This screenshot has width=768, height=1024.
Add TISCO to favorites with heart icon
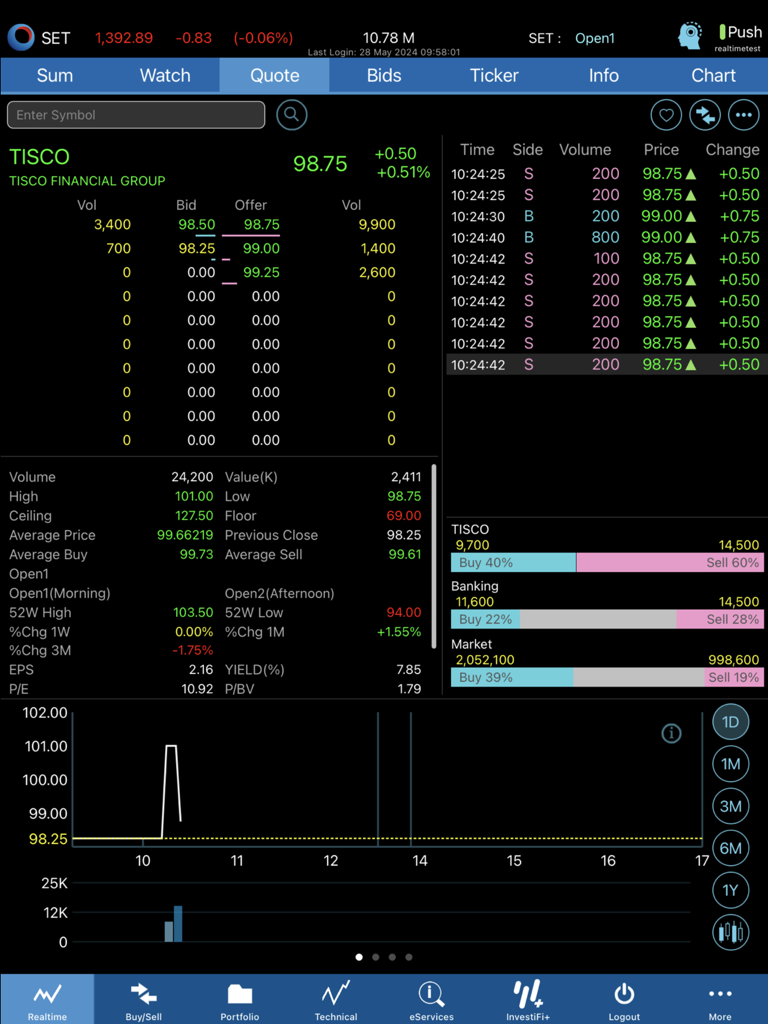[666, 116]
